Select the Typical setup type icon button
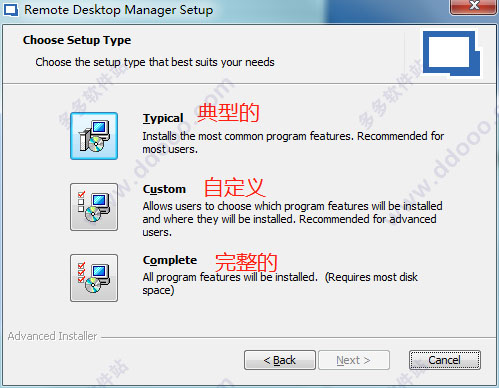 pos(94,136)
